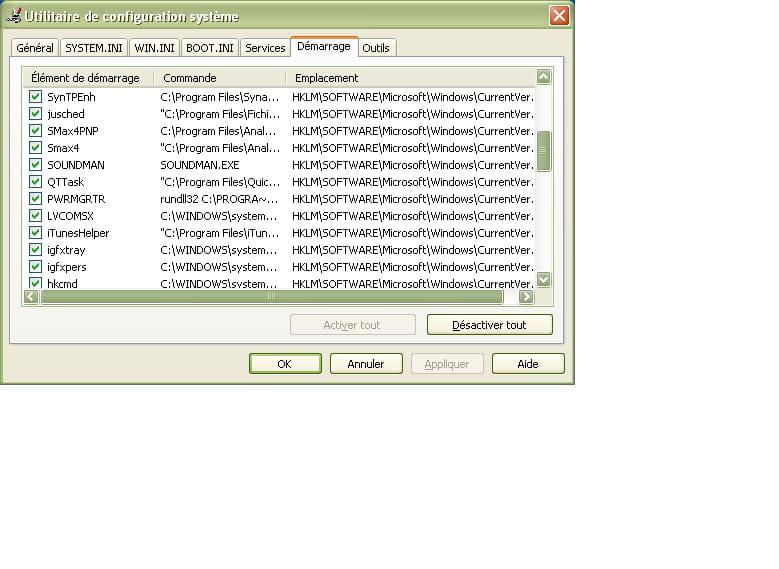Click the QTTask command path cell
Screen dimensions: 779x569
[x=220, y=182]
